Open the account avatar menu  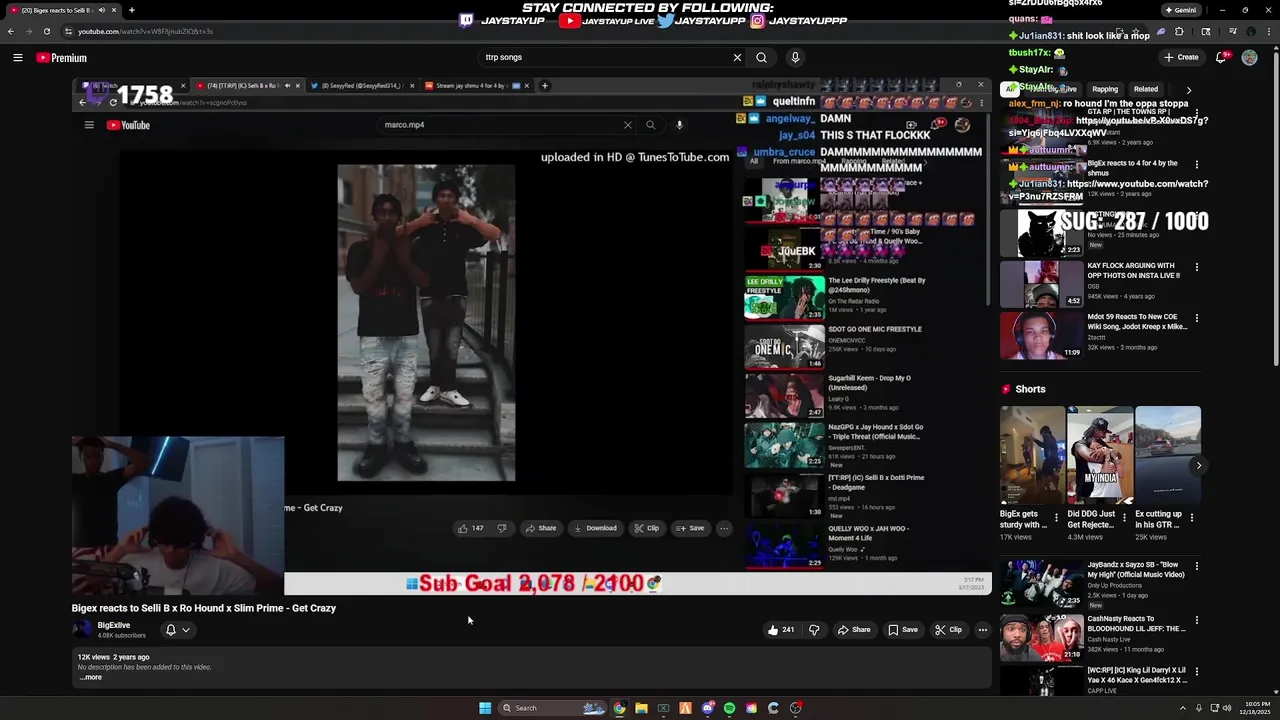[x=1249, y=58]
